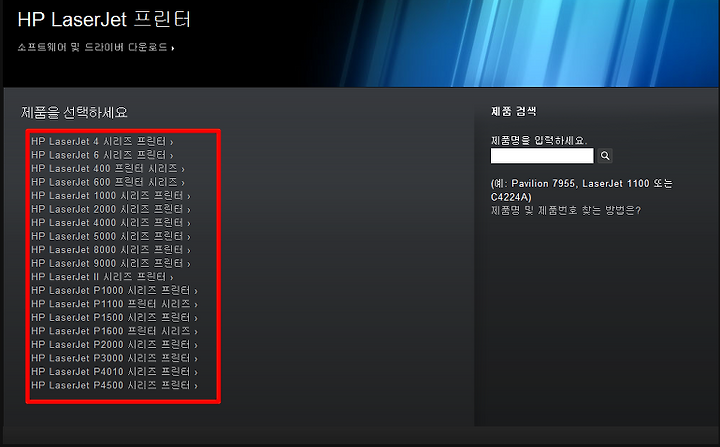The height and width of the screenshot is (447, 720).
Task: Open HP LaserJet P2000 시리즈 프린터
Action: 114,345
